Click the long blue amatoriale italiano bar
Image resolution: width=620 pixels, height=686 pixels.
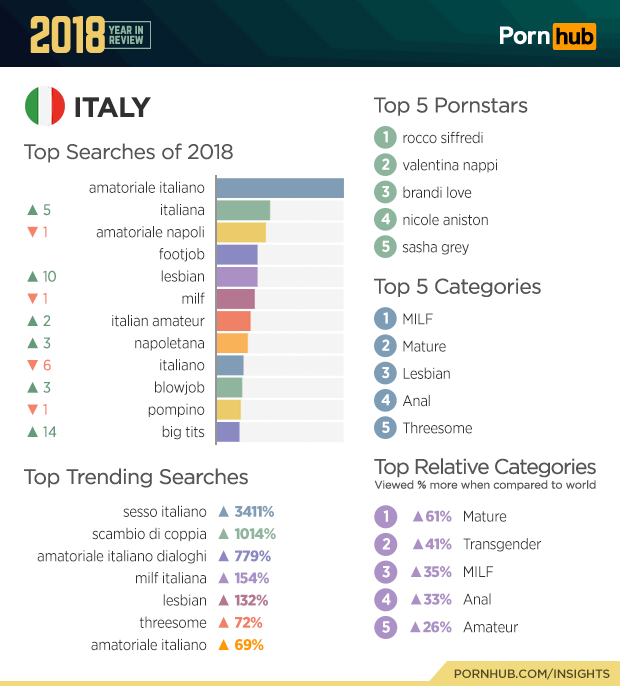(x=280, y=188)
